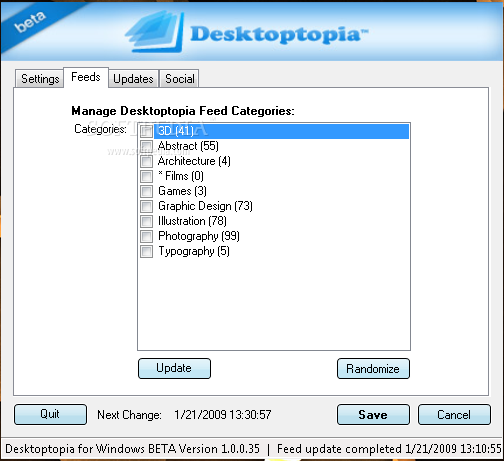Click the Randomize button
This screenshot has width=504, height=461.
click(x=373, y=368)
